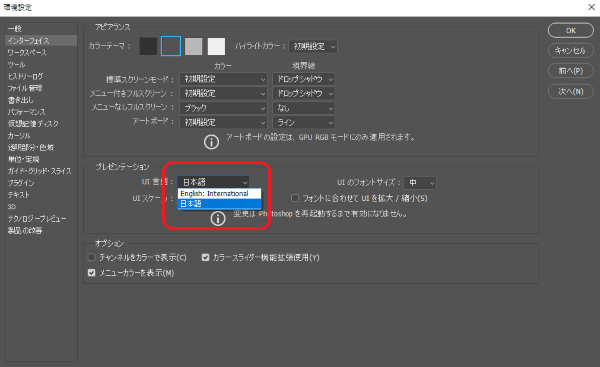This screenshot has width=600, height=367.
Task: Select the darkest color theme swatch
Action: [x=148, y=46]
